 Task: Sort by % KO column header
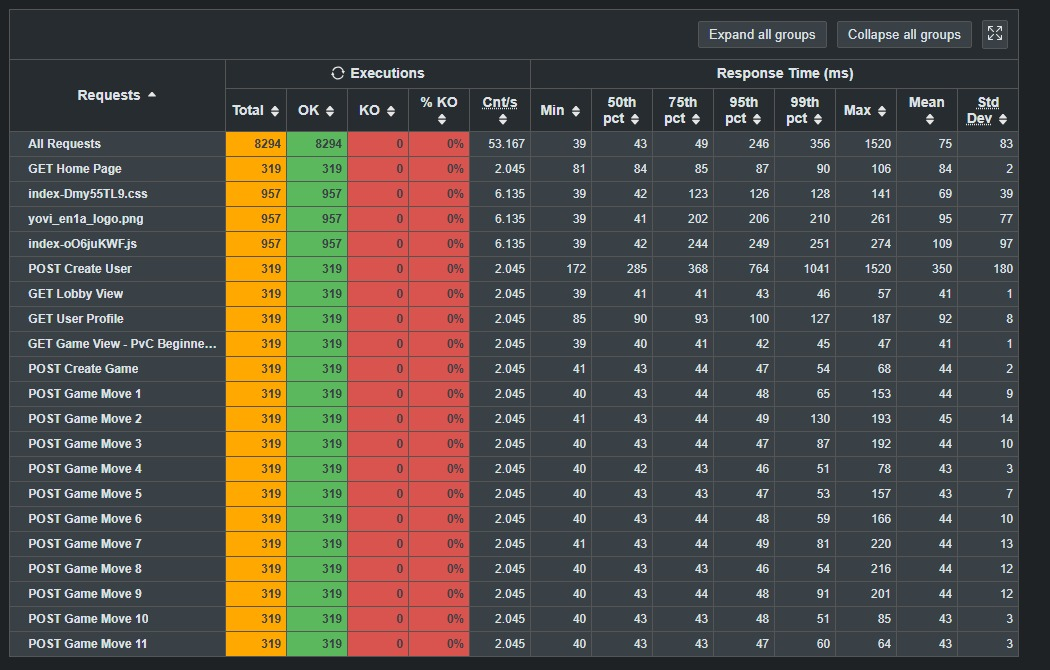439,110
